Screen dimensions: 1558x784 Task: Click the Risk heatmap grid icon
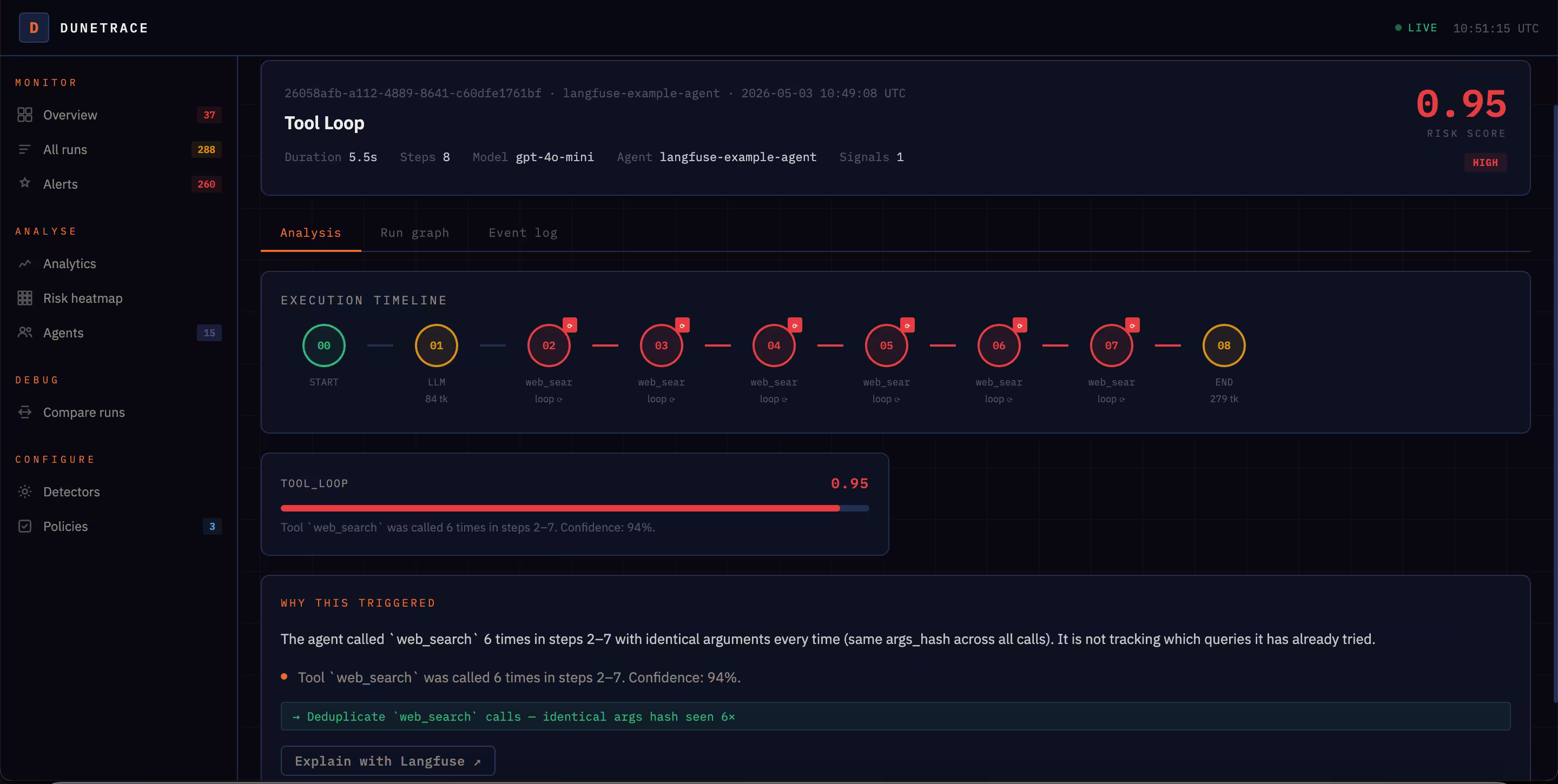pos(25,298)
